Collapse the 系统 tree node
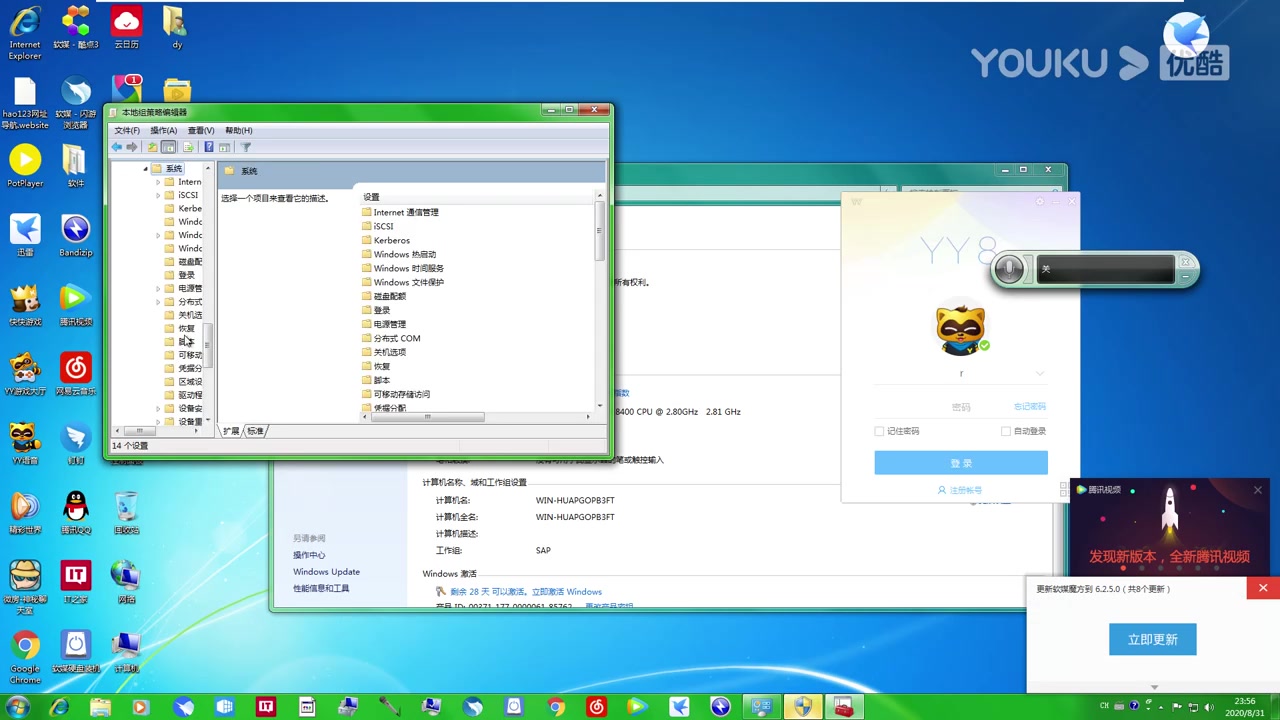The image size is (1280, 720). coord(146,169)
